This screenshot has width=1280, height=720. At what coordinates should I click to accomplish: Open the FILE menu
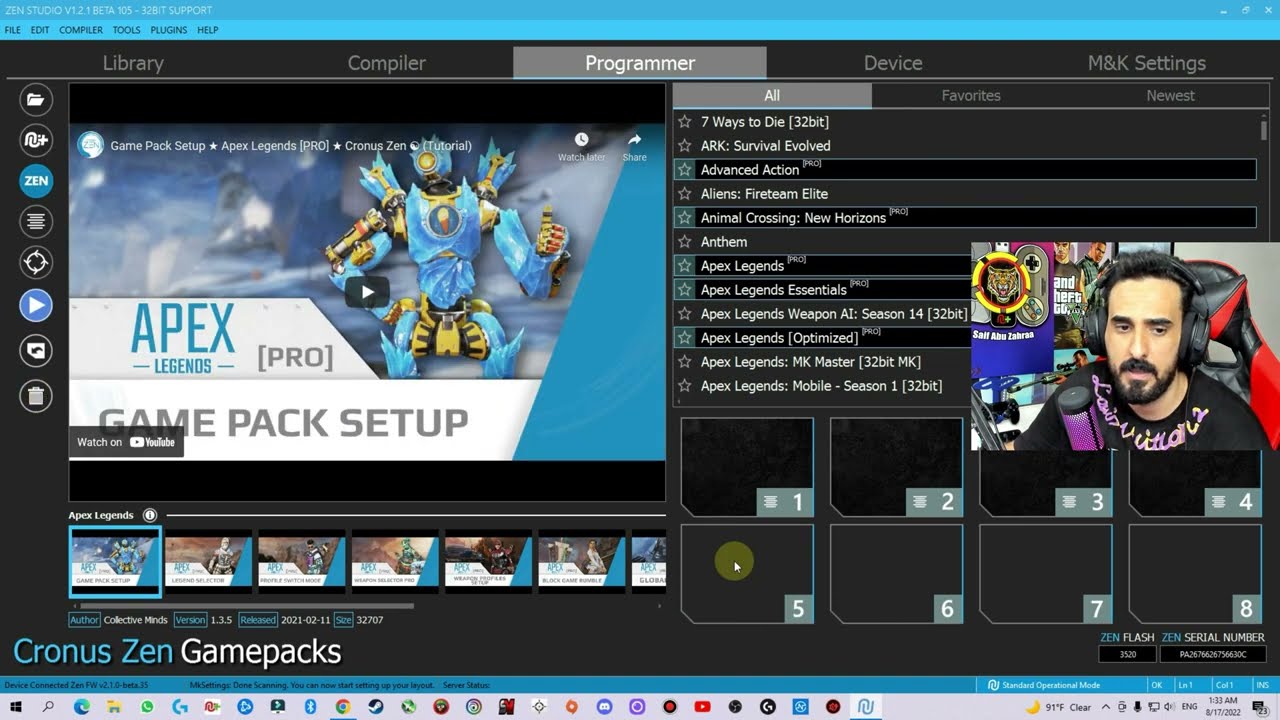[12, 30]
